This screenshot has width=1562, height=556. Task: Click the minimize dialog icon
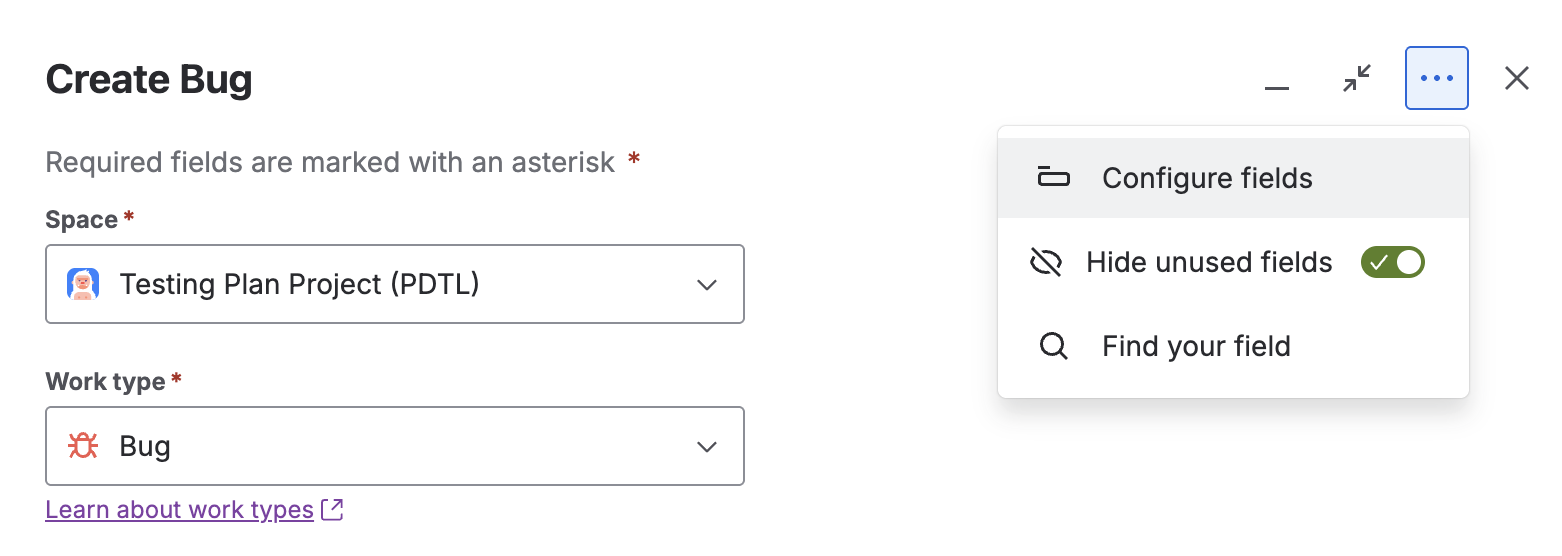click(x=1277, y=79)
